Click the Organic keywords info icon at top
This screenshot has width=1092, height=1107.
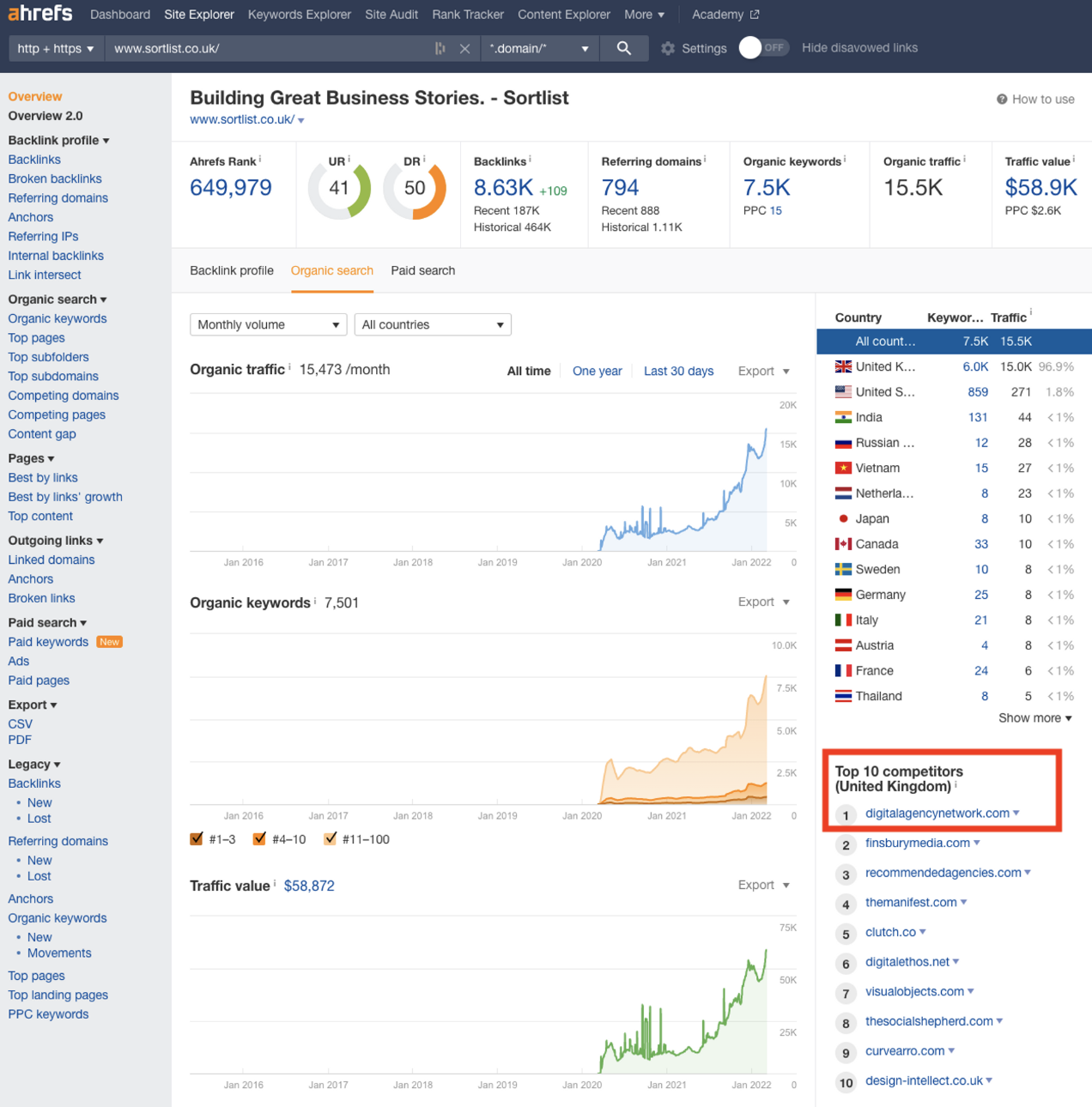845,159
